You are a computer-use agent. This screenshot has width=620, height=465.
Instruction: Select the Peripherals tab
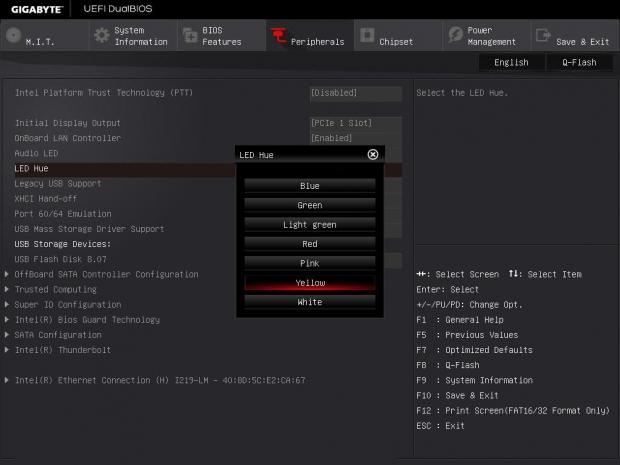point(310,36)
